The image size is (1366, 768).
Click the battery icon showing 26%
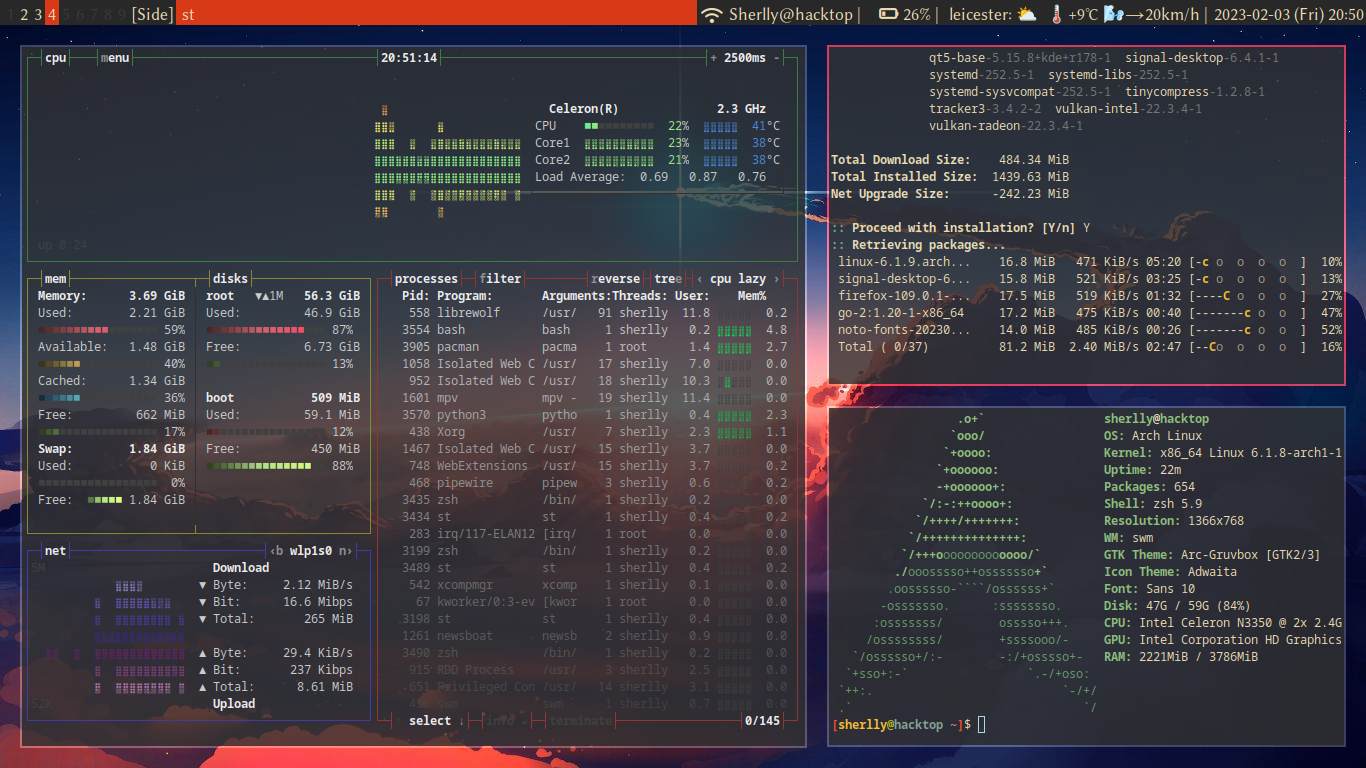888,14
